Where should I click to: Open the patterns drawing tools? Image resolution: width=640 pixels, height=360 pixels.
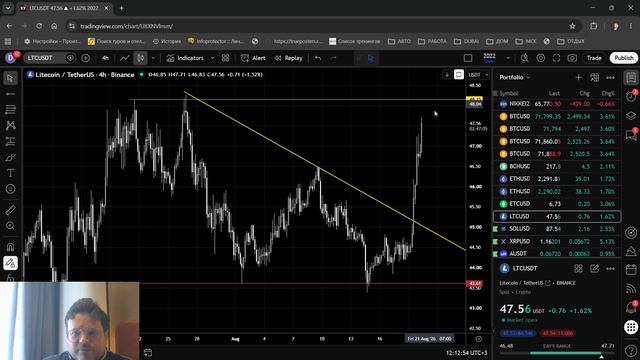pos(10,125)
